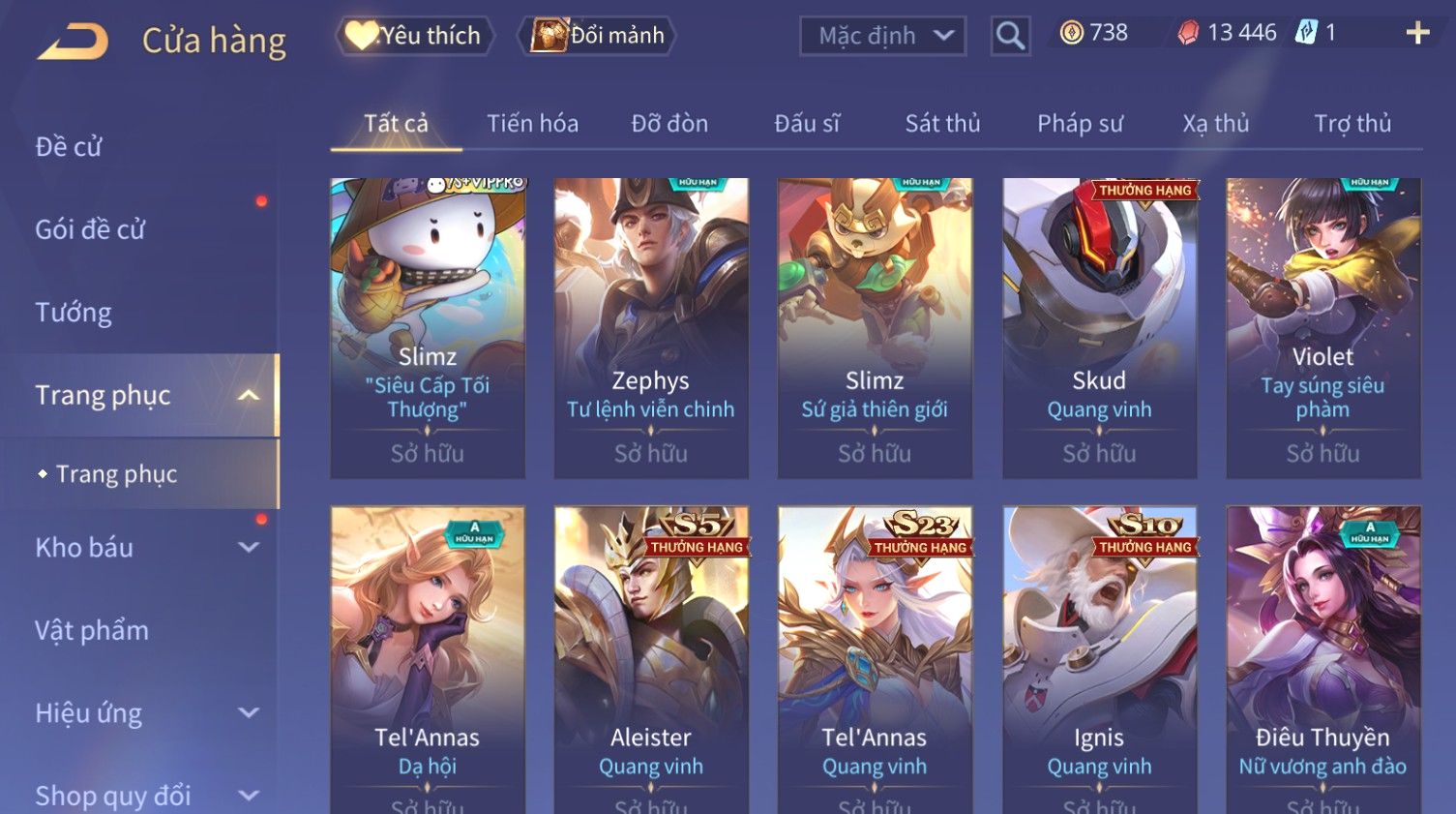The height and width of the screenshot is (814, 1456).
Task: Click the blue voucher ticket icon
Action: point(1306,32)
